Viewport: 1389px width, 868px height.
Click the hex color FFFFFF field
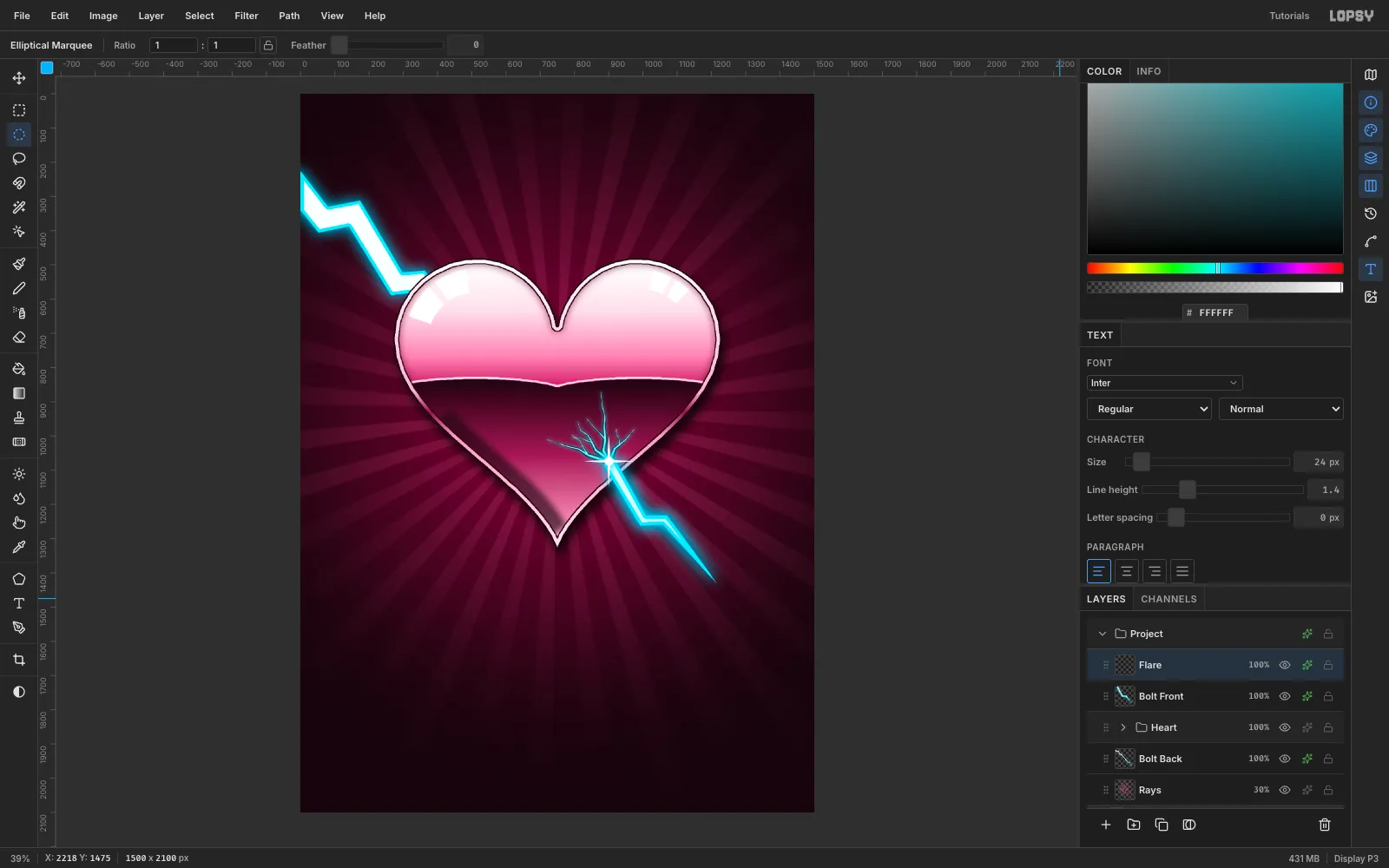pyautogui.click(x=1215, y=312)
